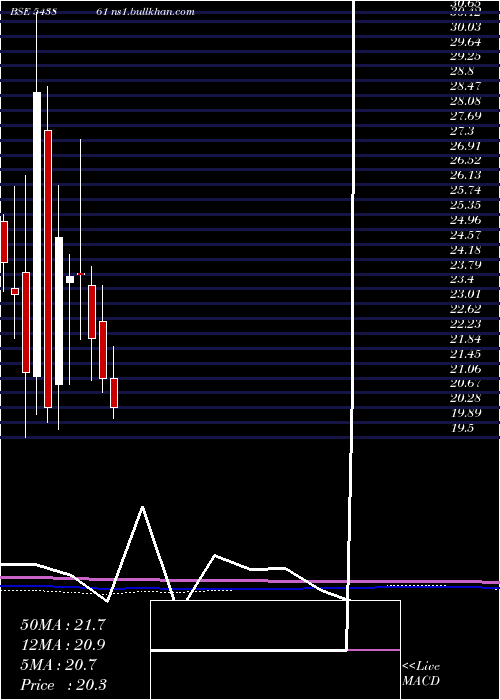500x700 pixels.
Task: Click the 23.01 price axis label
Action: pyautogui.click(x=466, y=294)
